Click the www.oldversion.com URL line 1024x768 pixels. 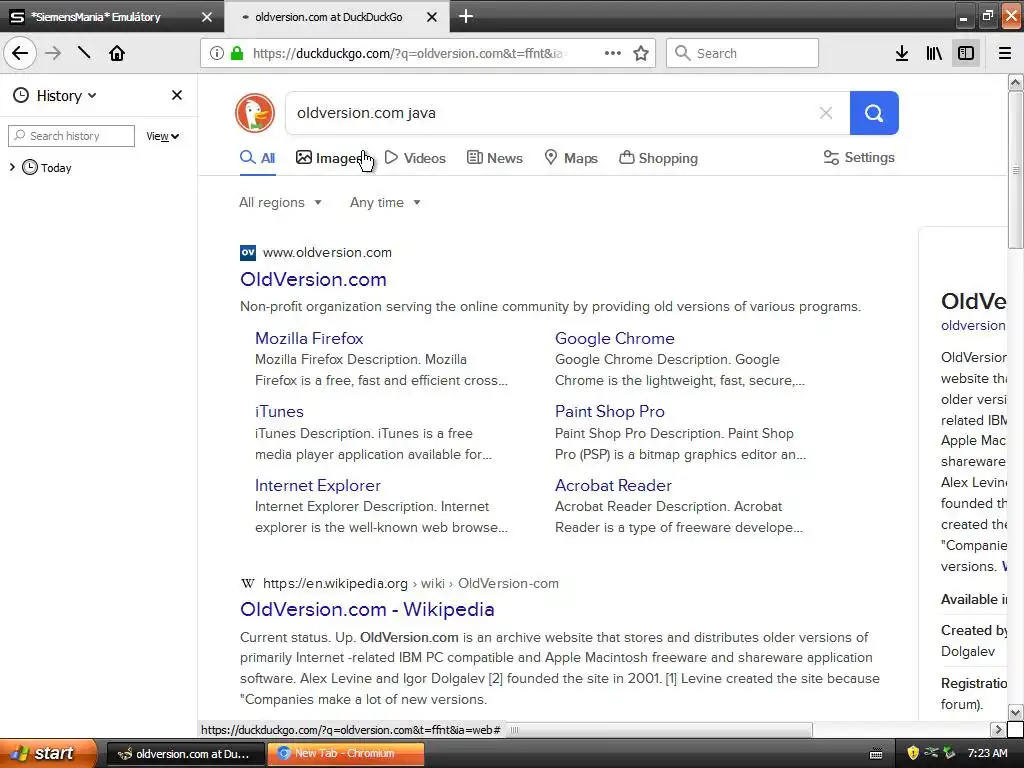[x=327, y=253]
